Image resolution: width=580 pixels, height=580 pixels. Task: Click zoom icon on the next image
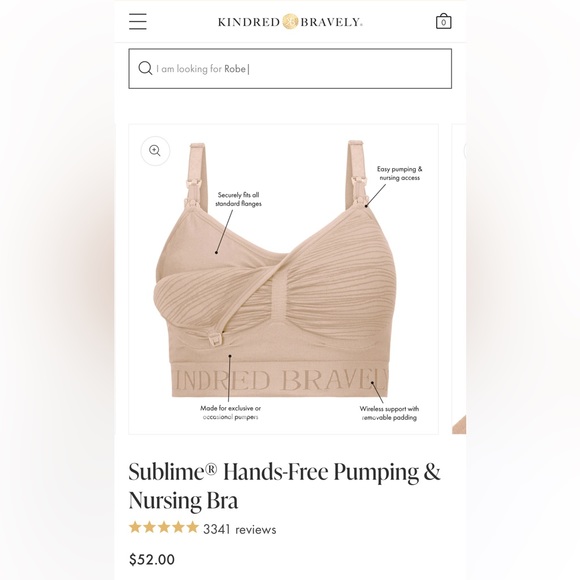coord(465,151)
